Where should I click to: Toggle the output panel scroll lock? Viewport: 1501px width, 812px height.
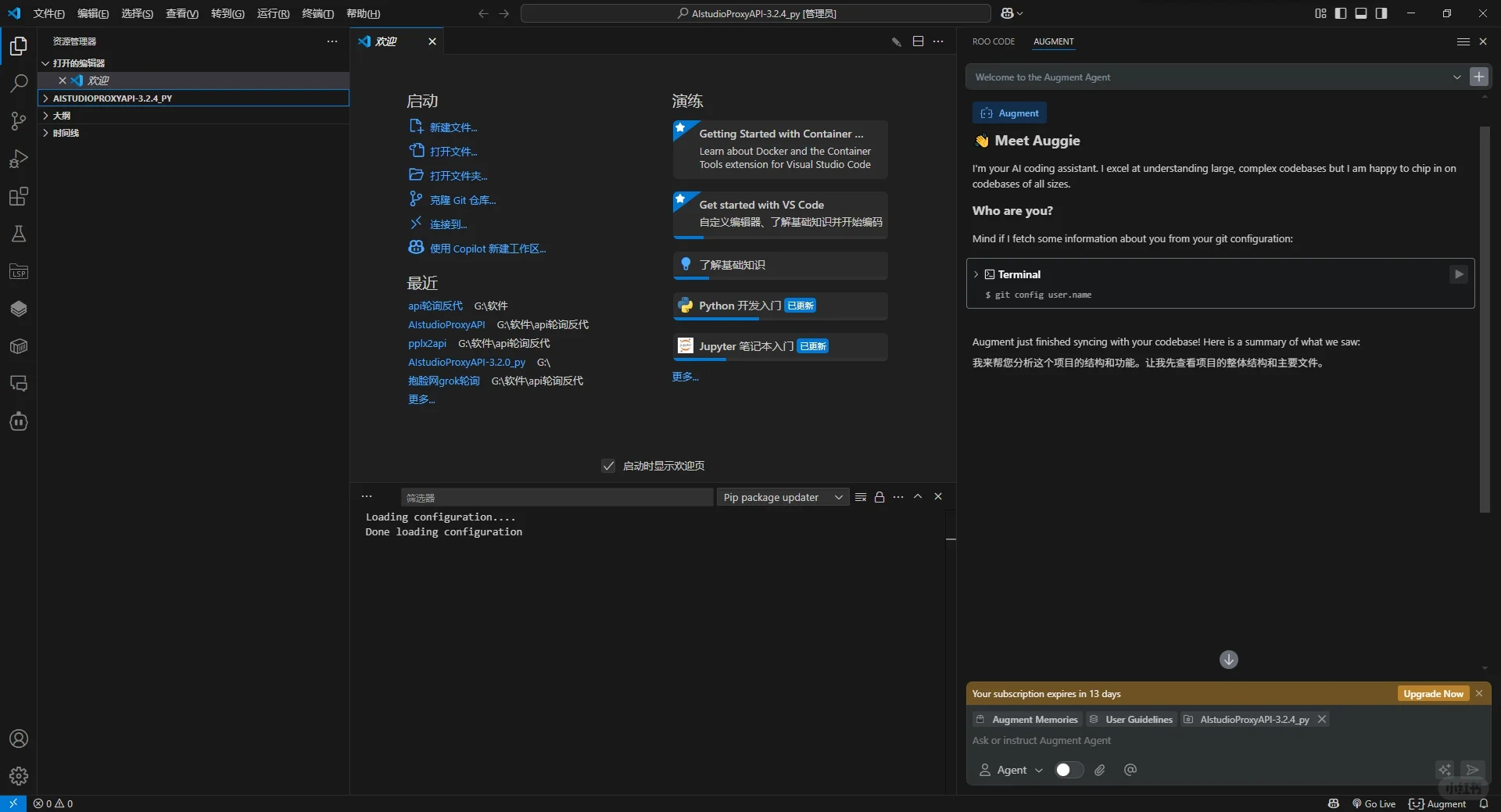pos(879,497)
